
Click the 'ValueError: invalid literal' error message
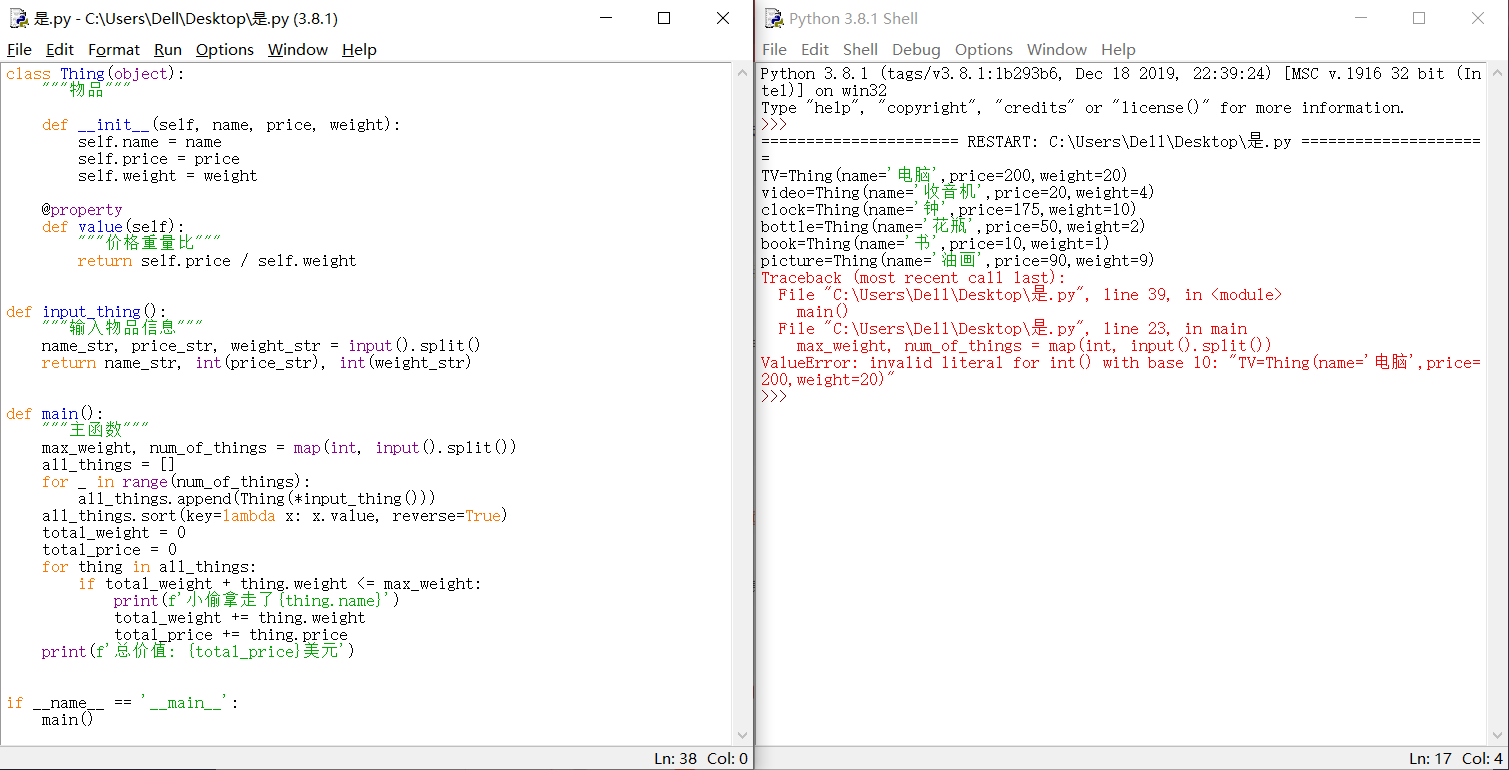pos(1121,371)
